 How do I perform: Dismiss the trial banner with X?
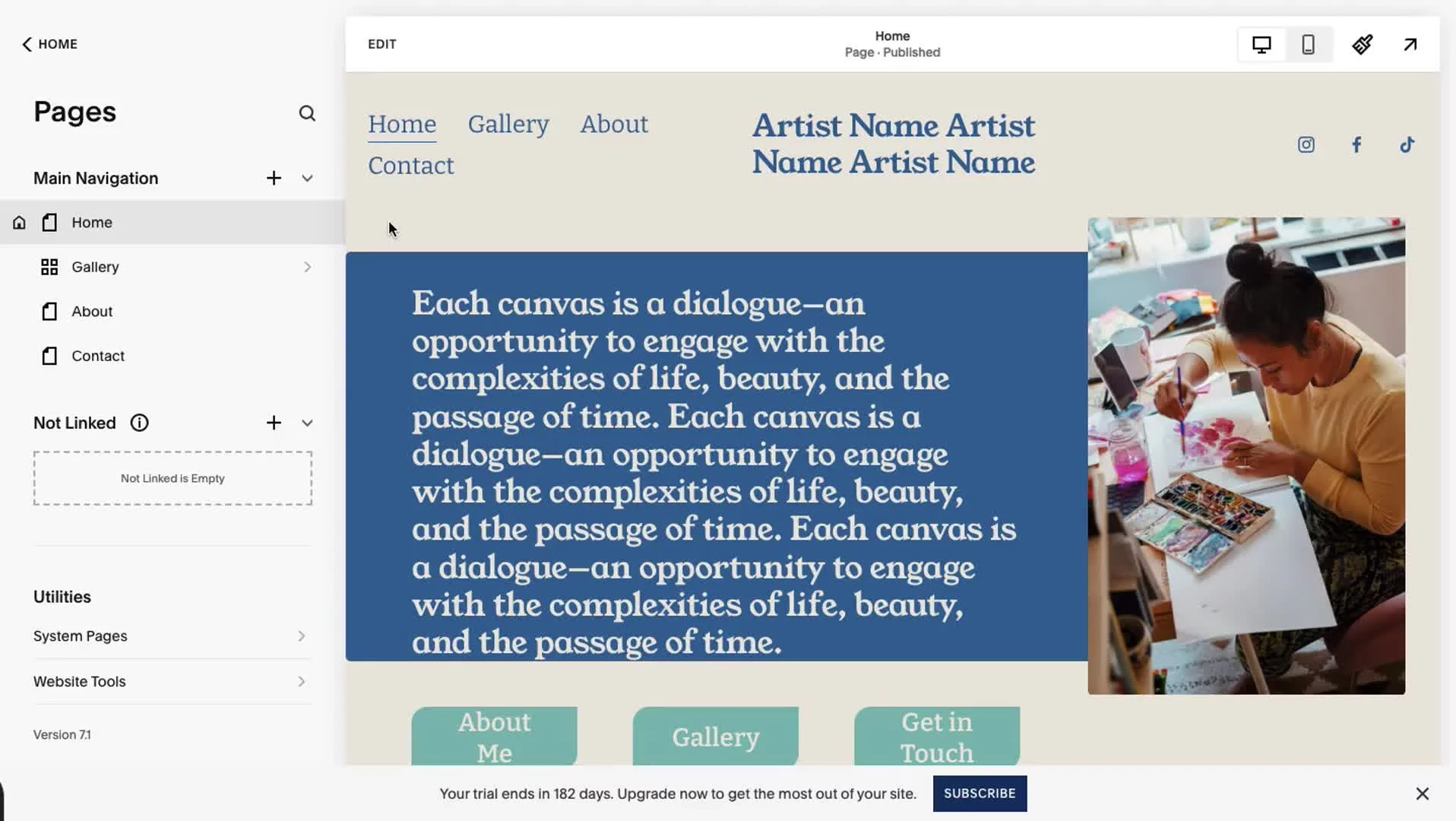point(1423,794)
